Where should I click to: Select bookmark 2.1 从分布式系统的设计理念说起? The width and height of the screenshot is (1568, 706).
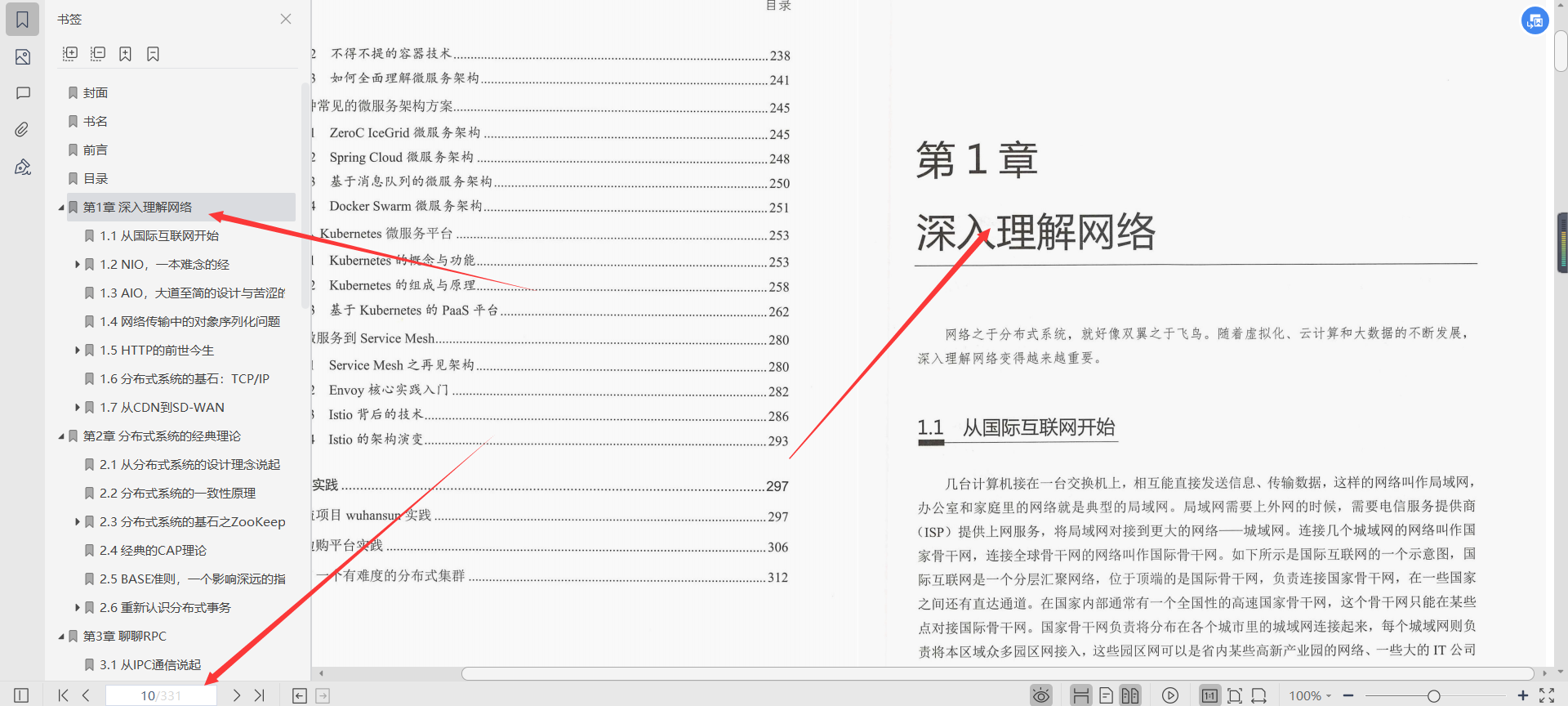pyautogui.click(x=189, y=465)
